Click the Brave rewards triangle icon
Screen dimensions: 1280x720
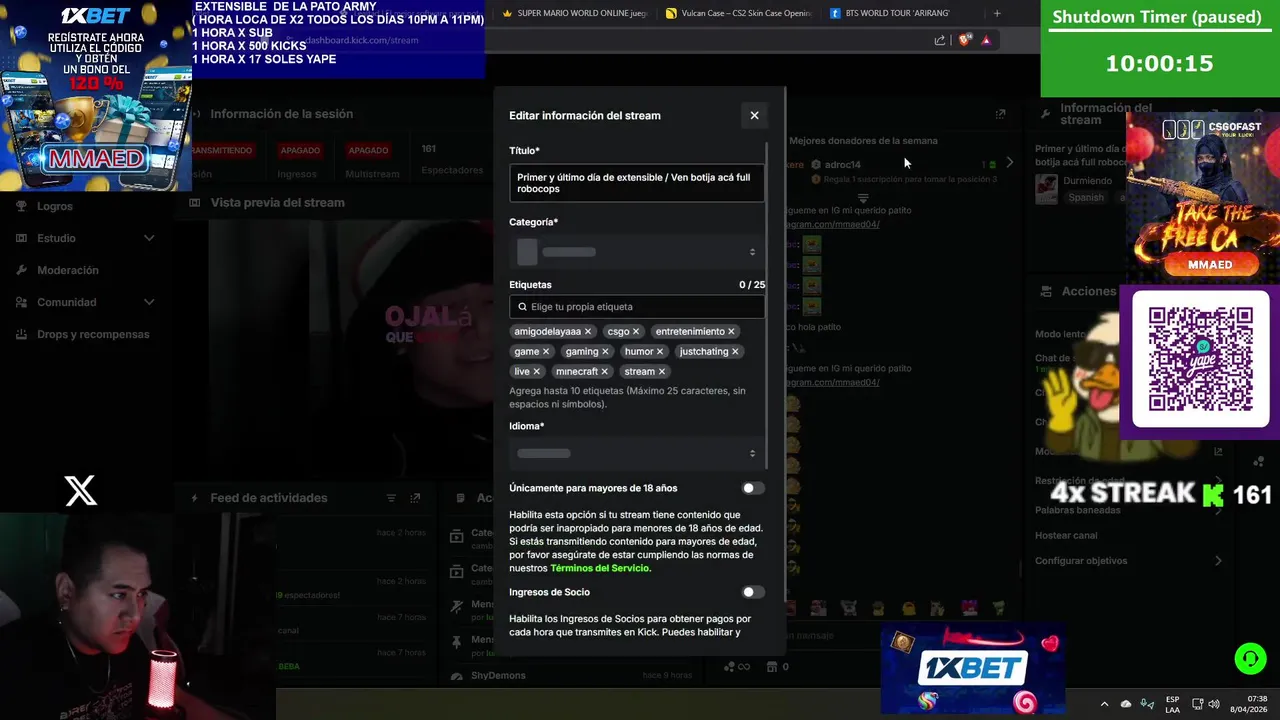pyautogui.click(x=986, y=40)
